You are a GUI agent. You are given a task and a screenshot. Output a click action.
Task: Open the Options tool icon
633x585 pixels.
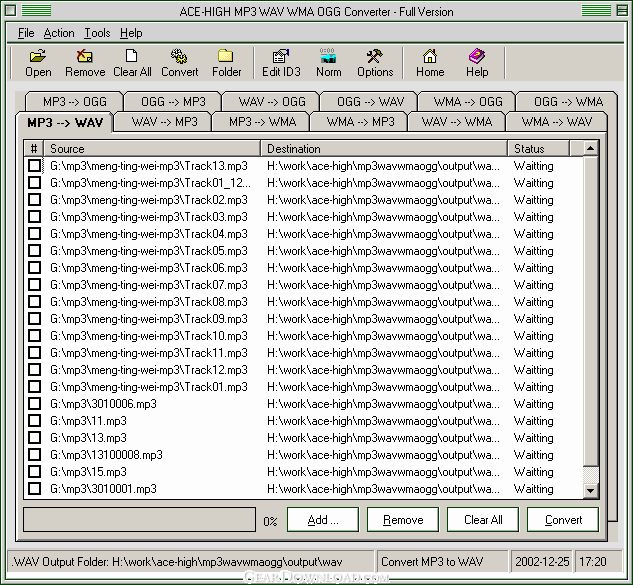pyautogui.click(x=375, y=63)
